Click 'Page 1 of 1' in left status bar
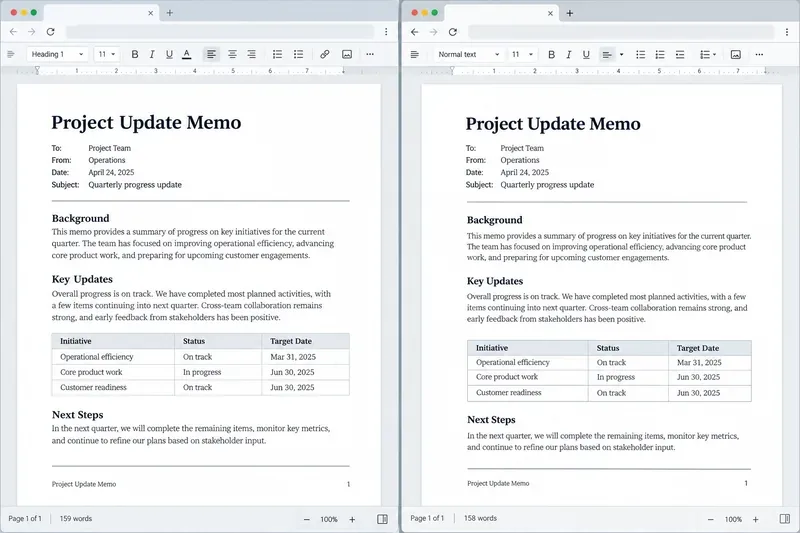800x533 pixels. coord(25,519)
